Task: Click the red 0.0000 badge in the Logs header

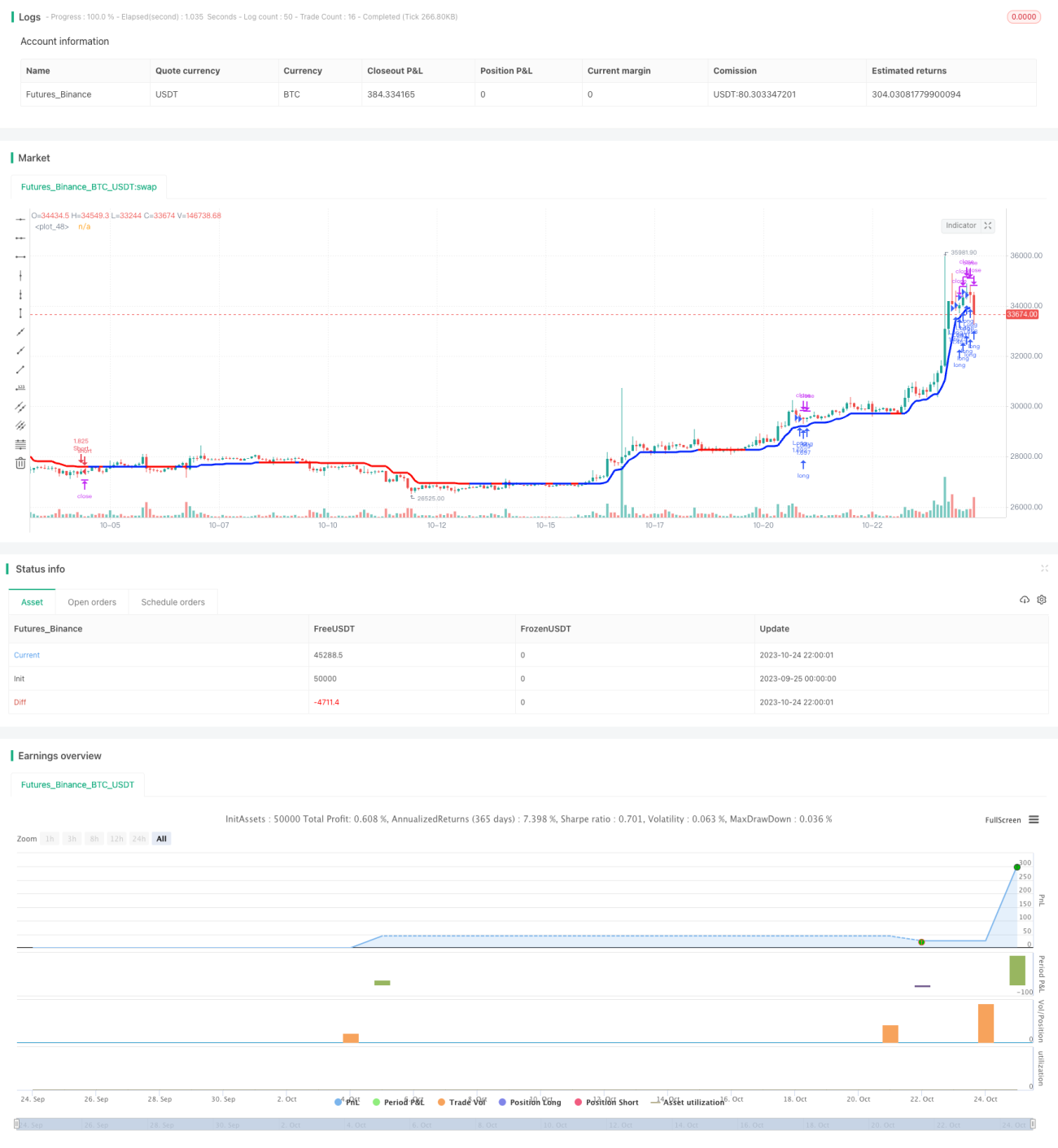Action: 1024,16
